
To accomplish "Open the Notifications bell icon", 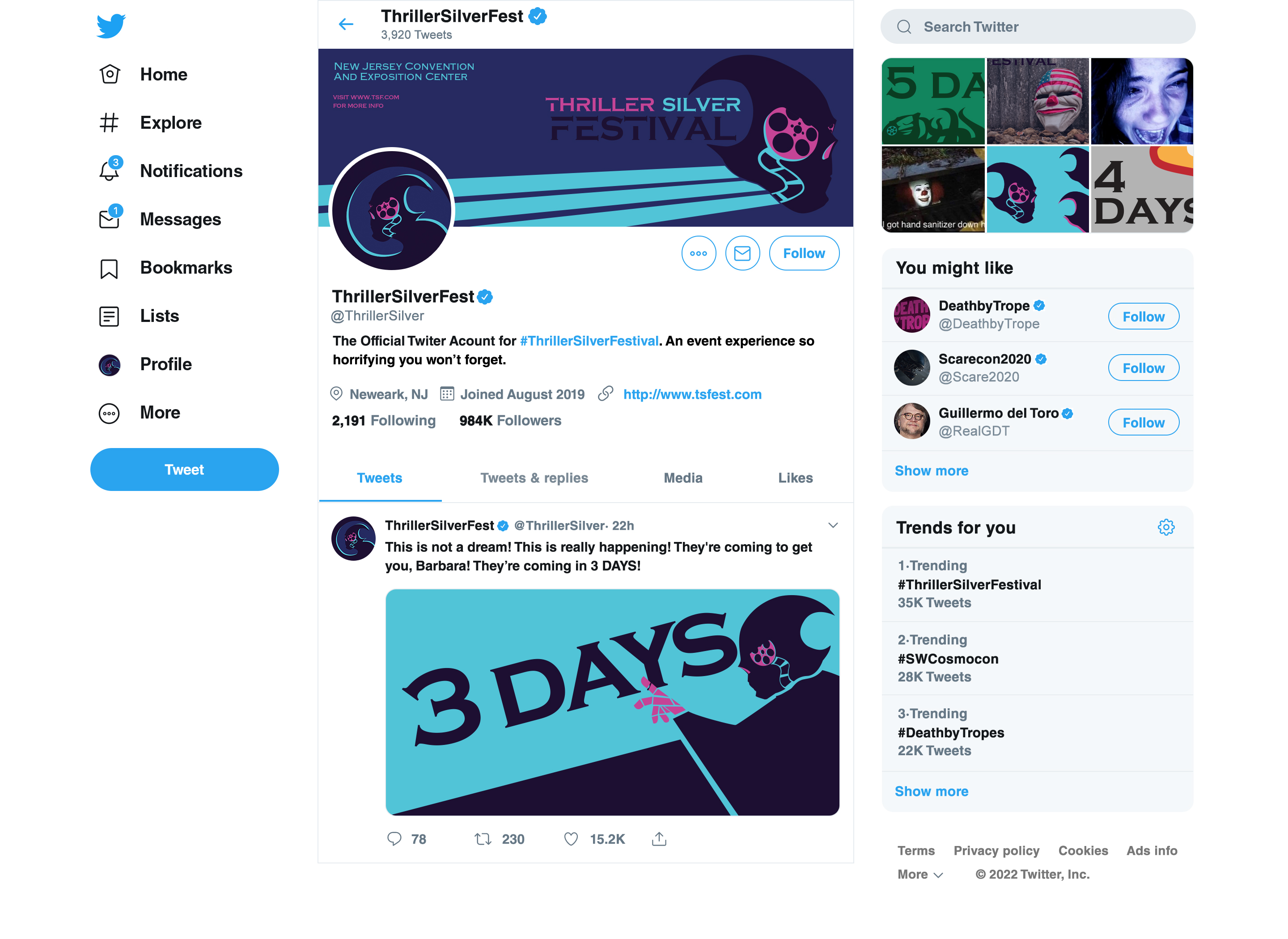I will (x=109, y=170).
